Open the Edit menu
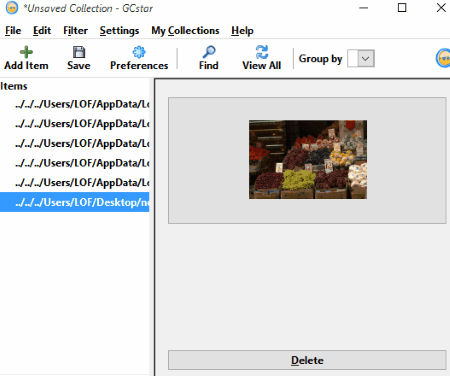This screenshot has height=376, width=450. click(42, 31)
